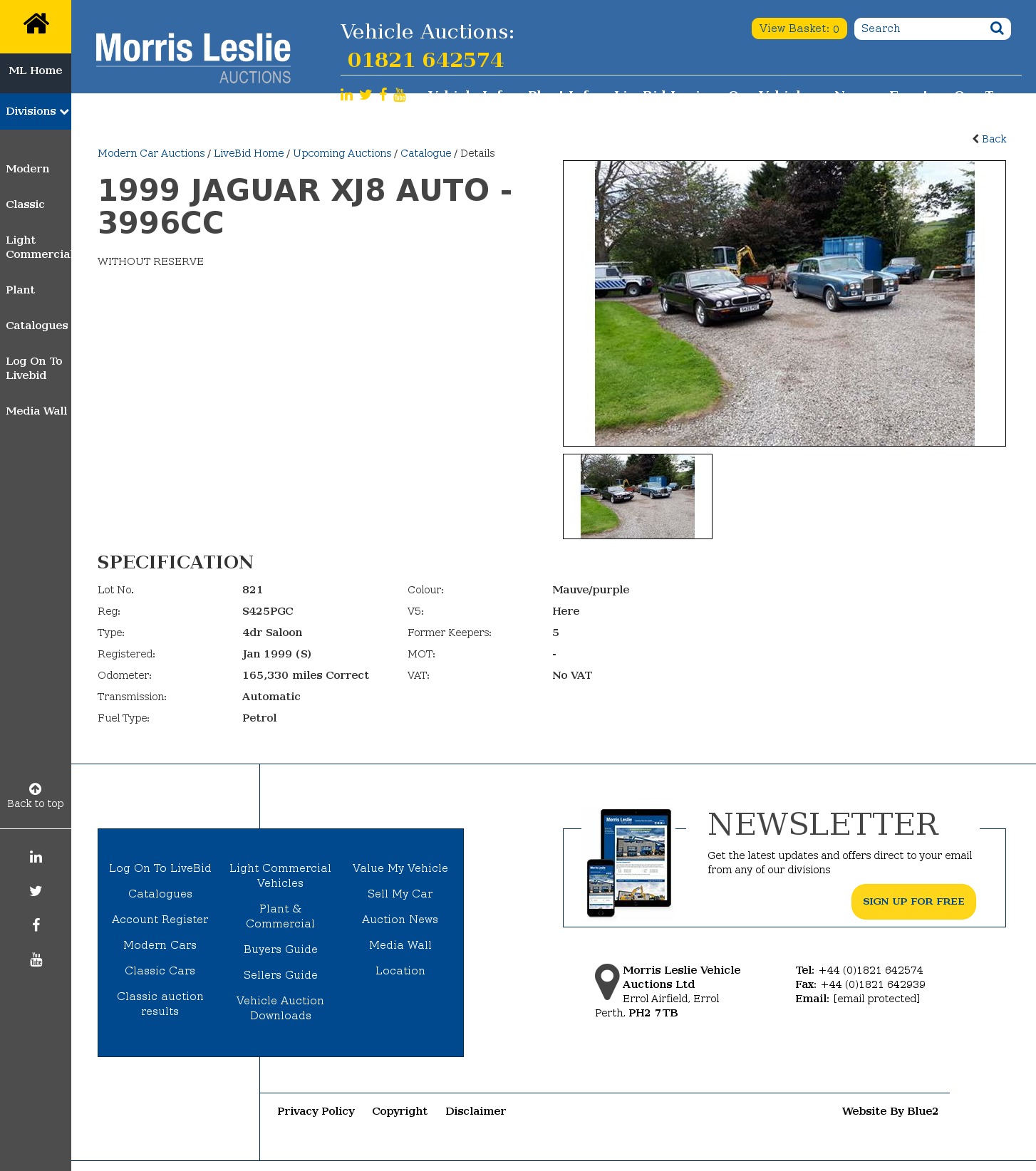
Task: Click the home icon in yellow box
Action: 36,24
